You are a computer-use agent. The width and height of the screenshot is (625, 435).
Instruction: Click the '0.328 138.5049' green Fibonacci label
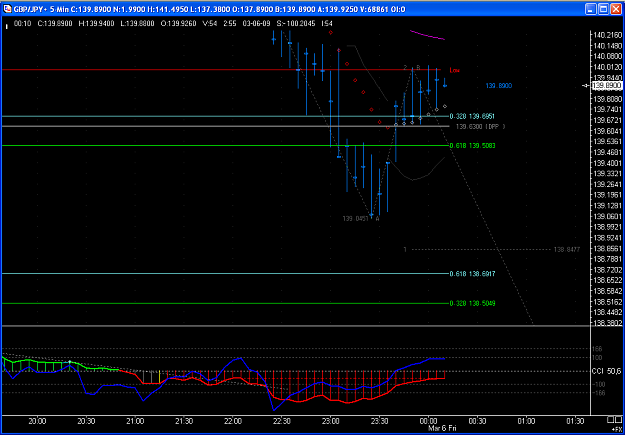[x=472, y=303]
